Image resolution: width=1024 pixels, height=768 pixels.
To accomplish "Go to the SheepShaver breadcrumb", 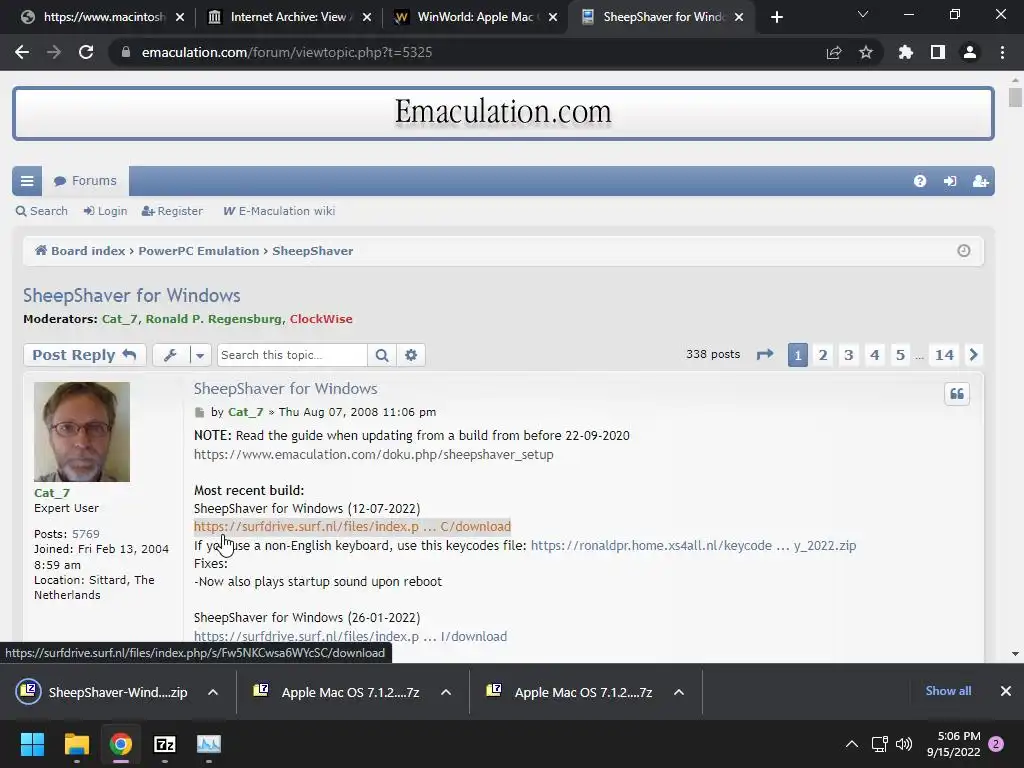I will point(313,251).
